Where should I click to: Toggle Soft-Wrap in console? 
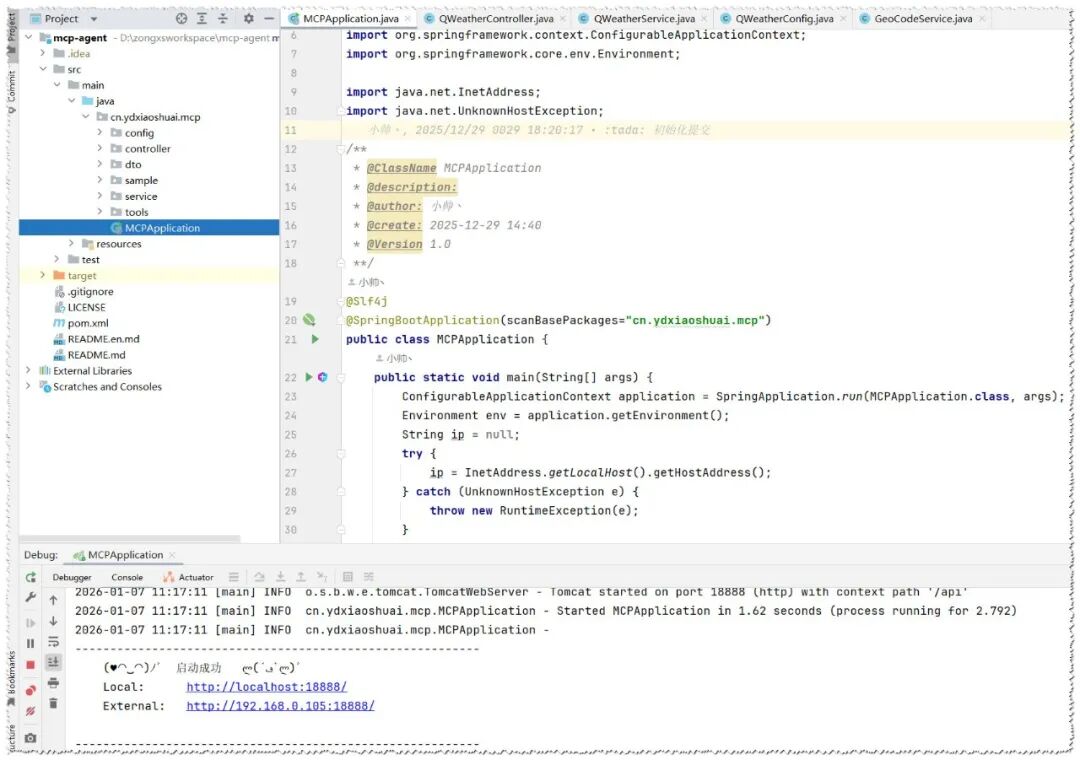point(53,641)
